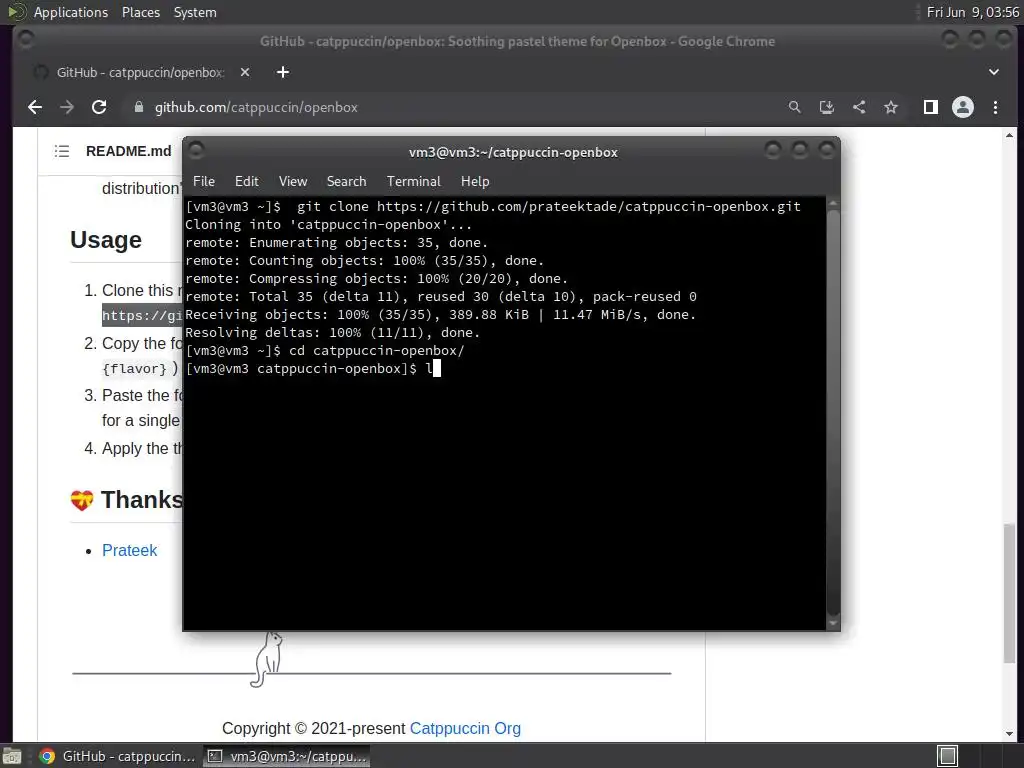Open the Chrome window menu icon

[x=25, y=40]
